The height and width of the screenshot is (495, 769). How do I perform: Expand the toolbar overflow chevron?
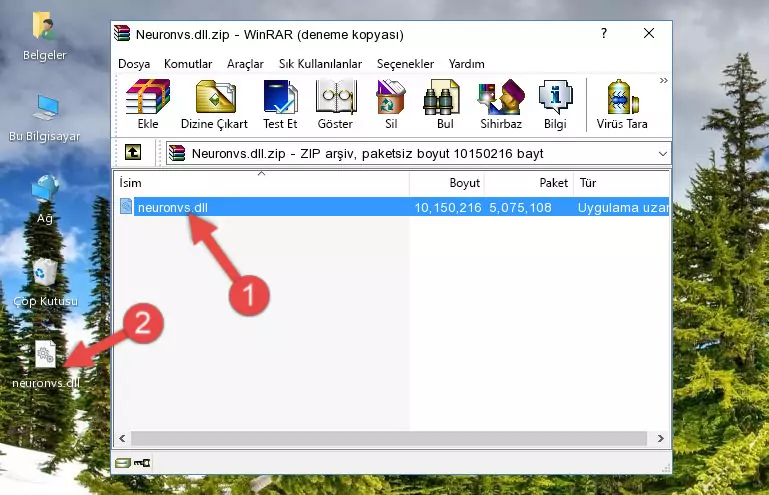click(x=664, y=80)
